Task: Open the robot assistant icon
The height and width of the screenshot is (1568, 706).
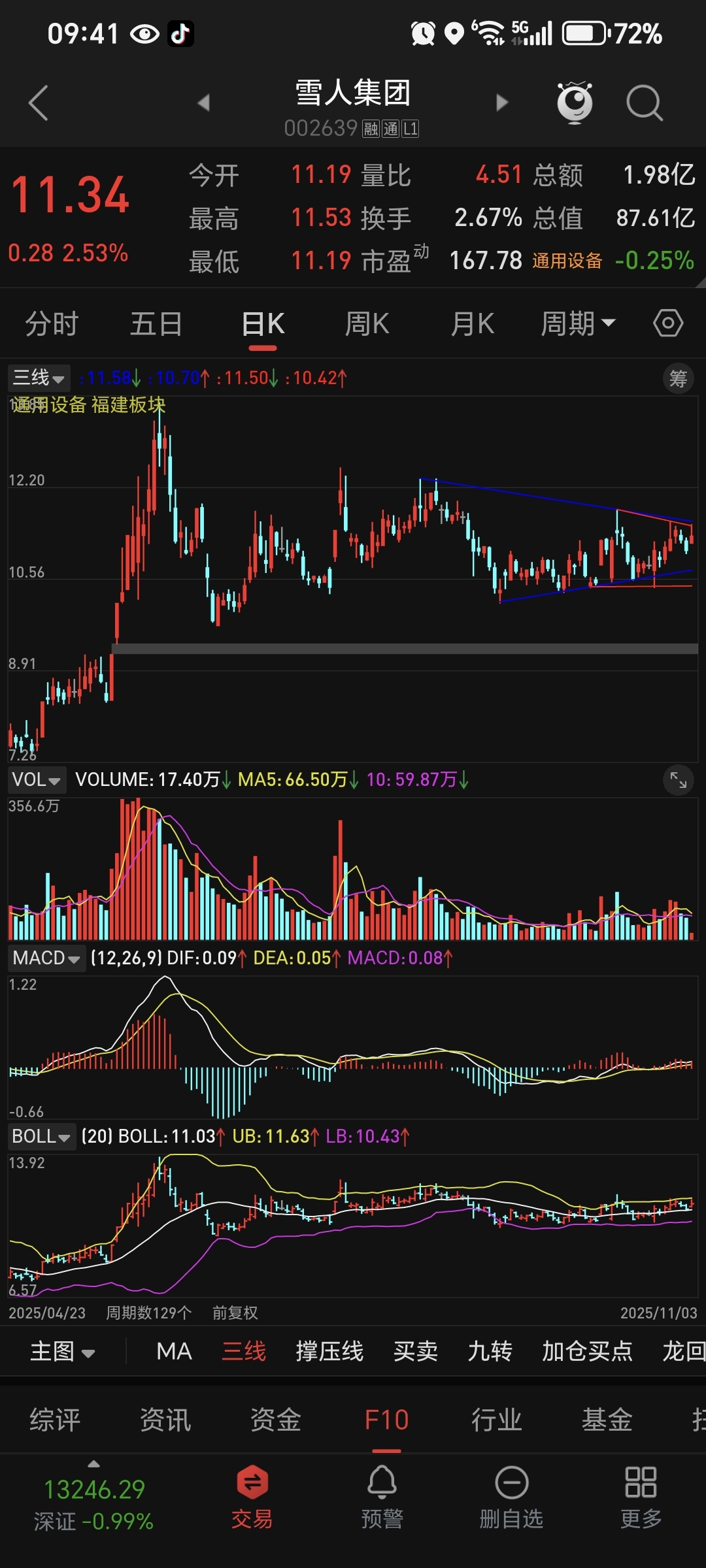Action: 575,103
